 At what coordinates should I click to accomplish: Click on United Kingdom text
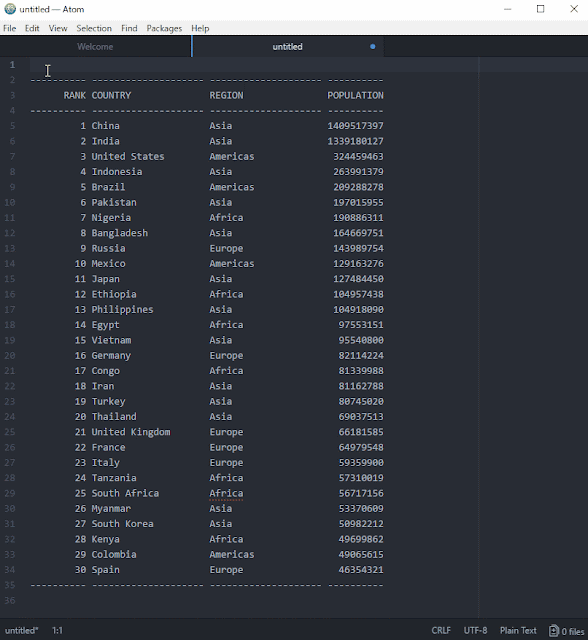pos(131,432)
